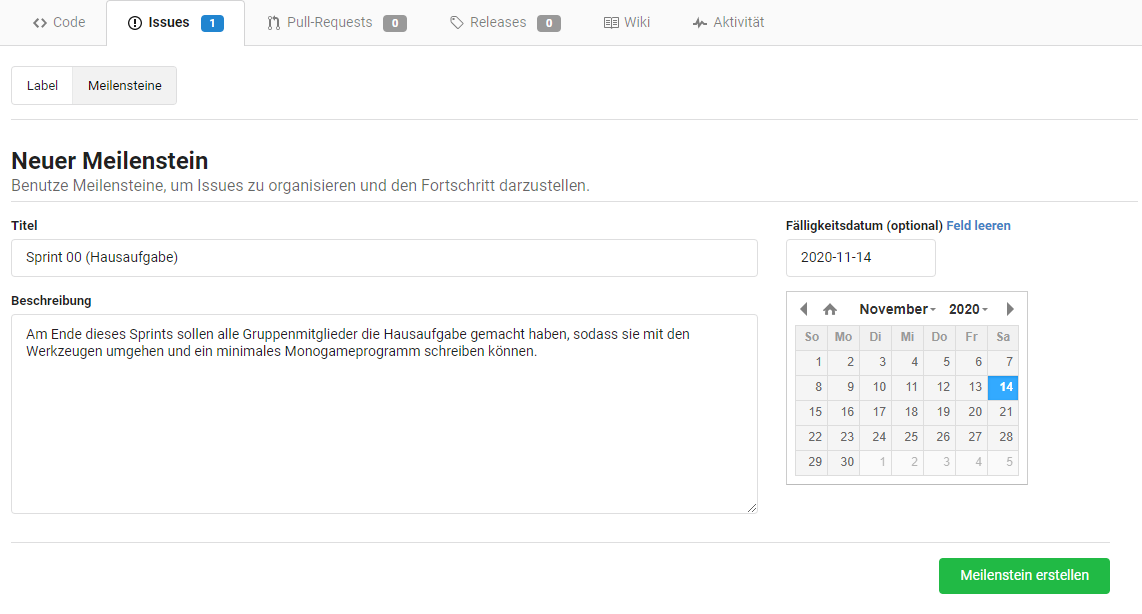Viewport: 1142px width, 614px height.
Task: Open the Issues tab
Action: pyautogui.click(x=168, y=22)
